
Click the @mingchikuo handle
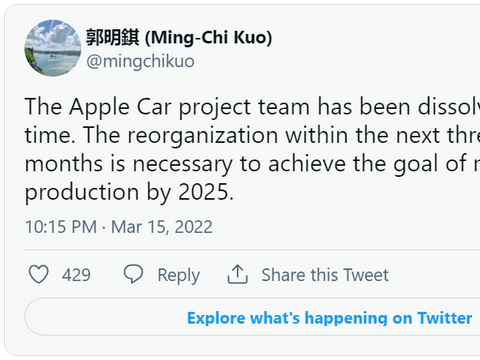pos(140,62)
